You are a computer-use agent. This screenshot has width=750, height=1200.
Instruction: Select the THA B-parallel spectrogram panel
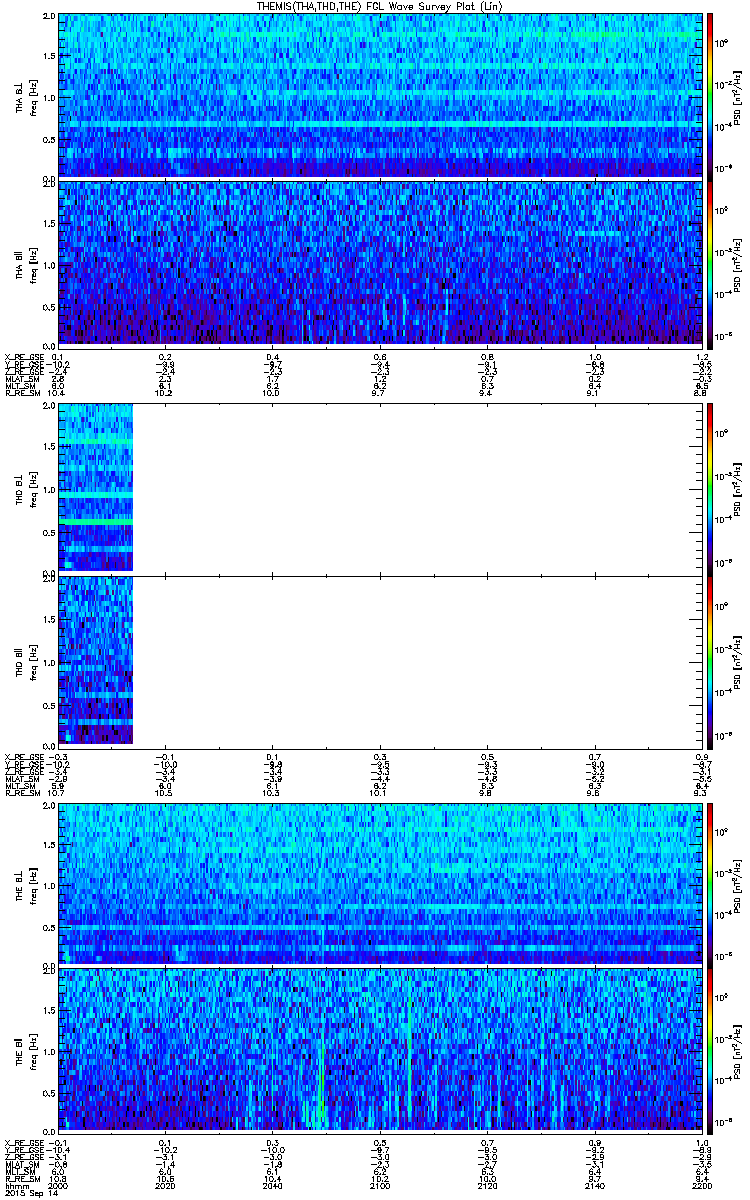[381, 262]
